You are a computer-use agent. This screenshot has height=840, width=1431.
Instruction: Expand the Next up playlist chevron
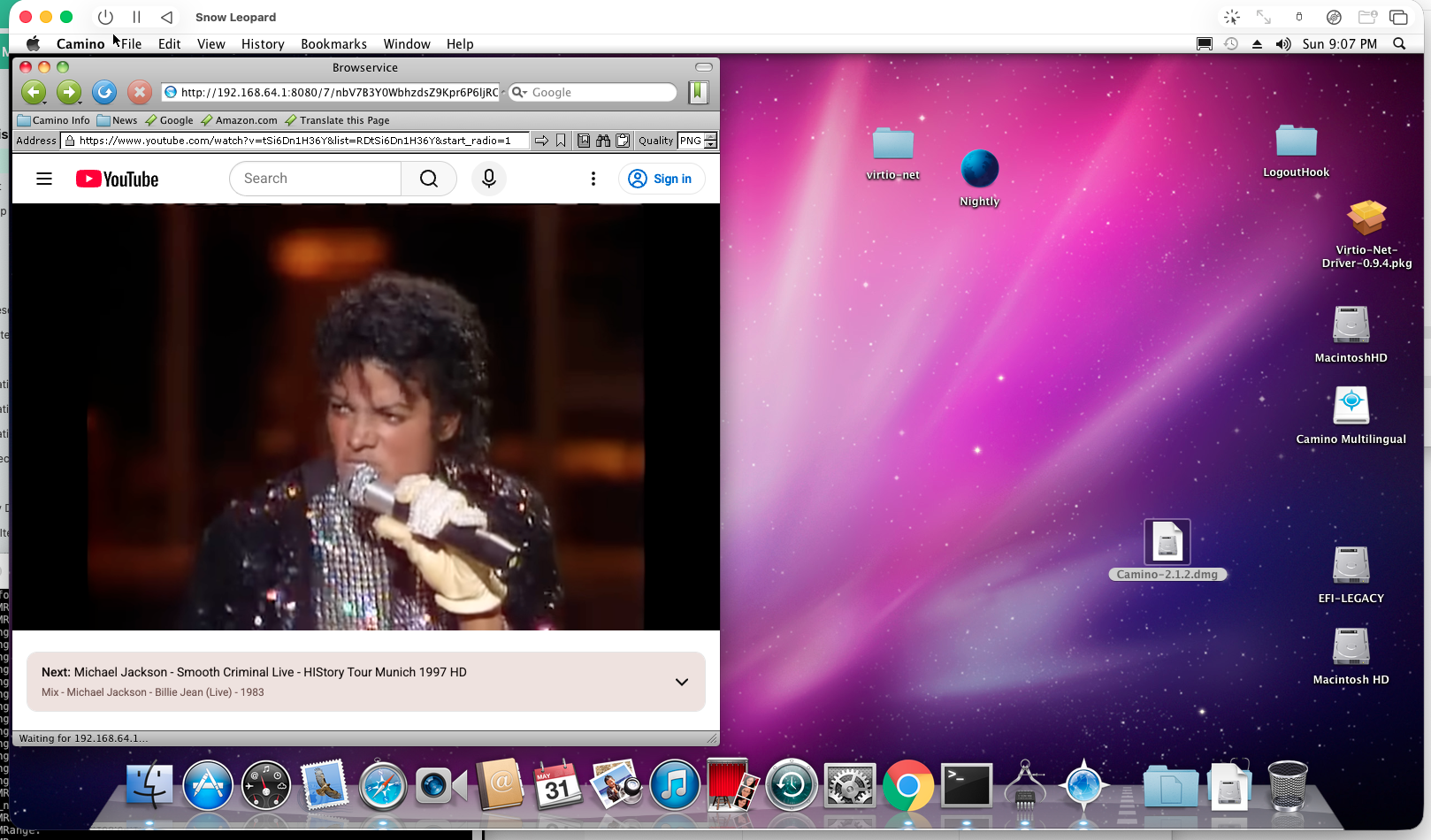click(682, 682)
